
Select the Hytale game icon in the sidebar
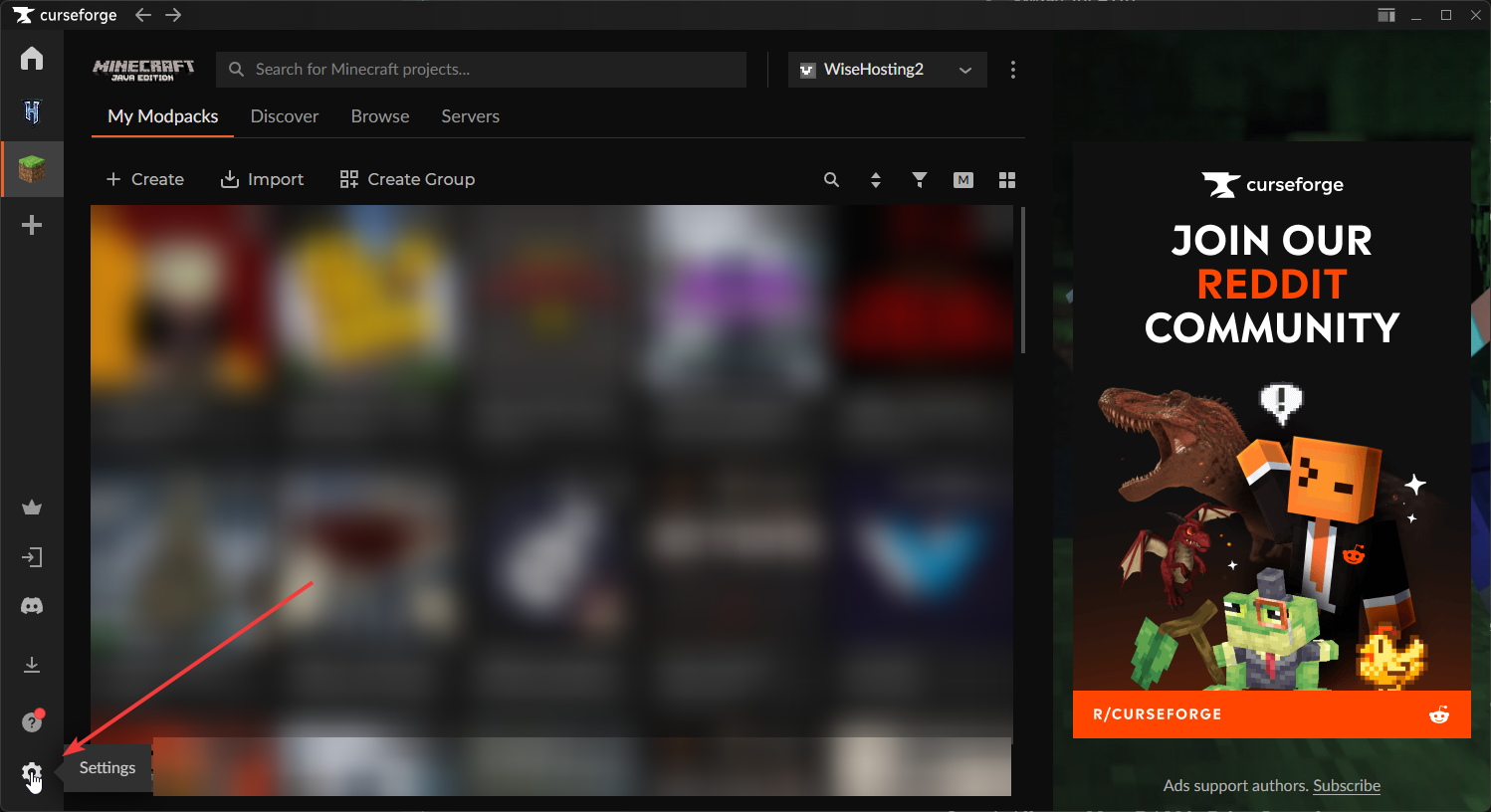point(32,112)
